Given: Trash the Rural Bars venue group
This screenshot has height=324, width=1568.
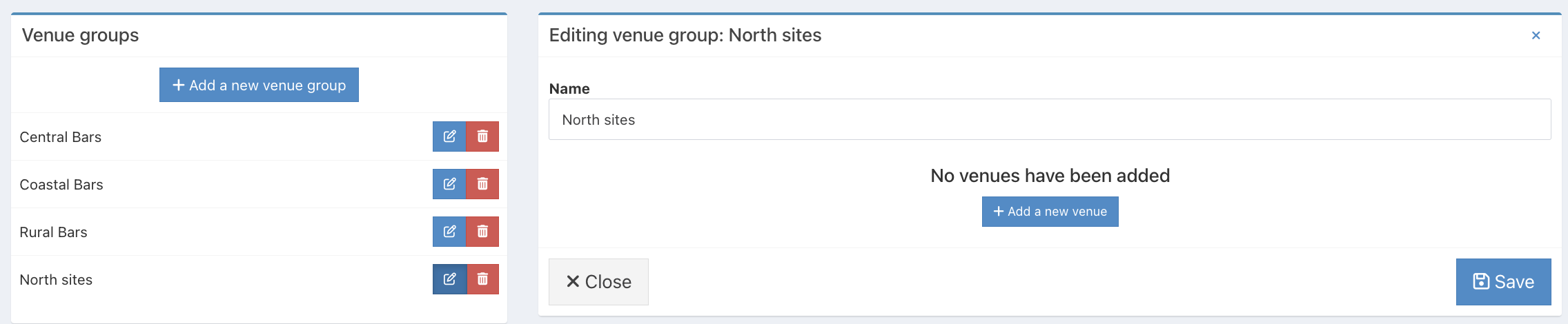Looking at the screenshot, I should click(482, 232).
